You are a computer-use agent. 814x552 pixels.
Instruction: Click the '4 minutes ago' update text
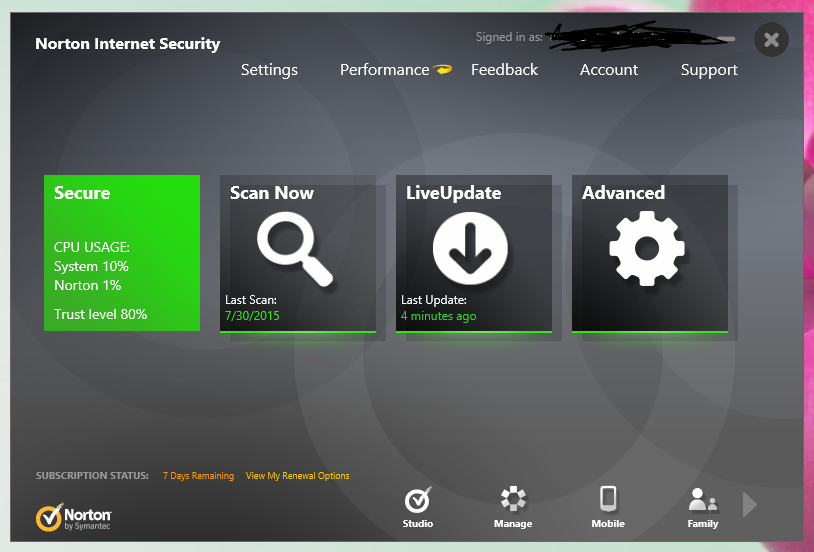pos(439,316)
